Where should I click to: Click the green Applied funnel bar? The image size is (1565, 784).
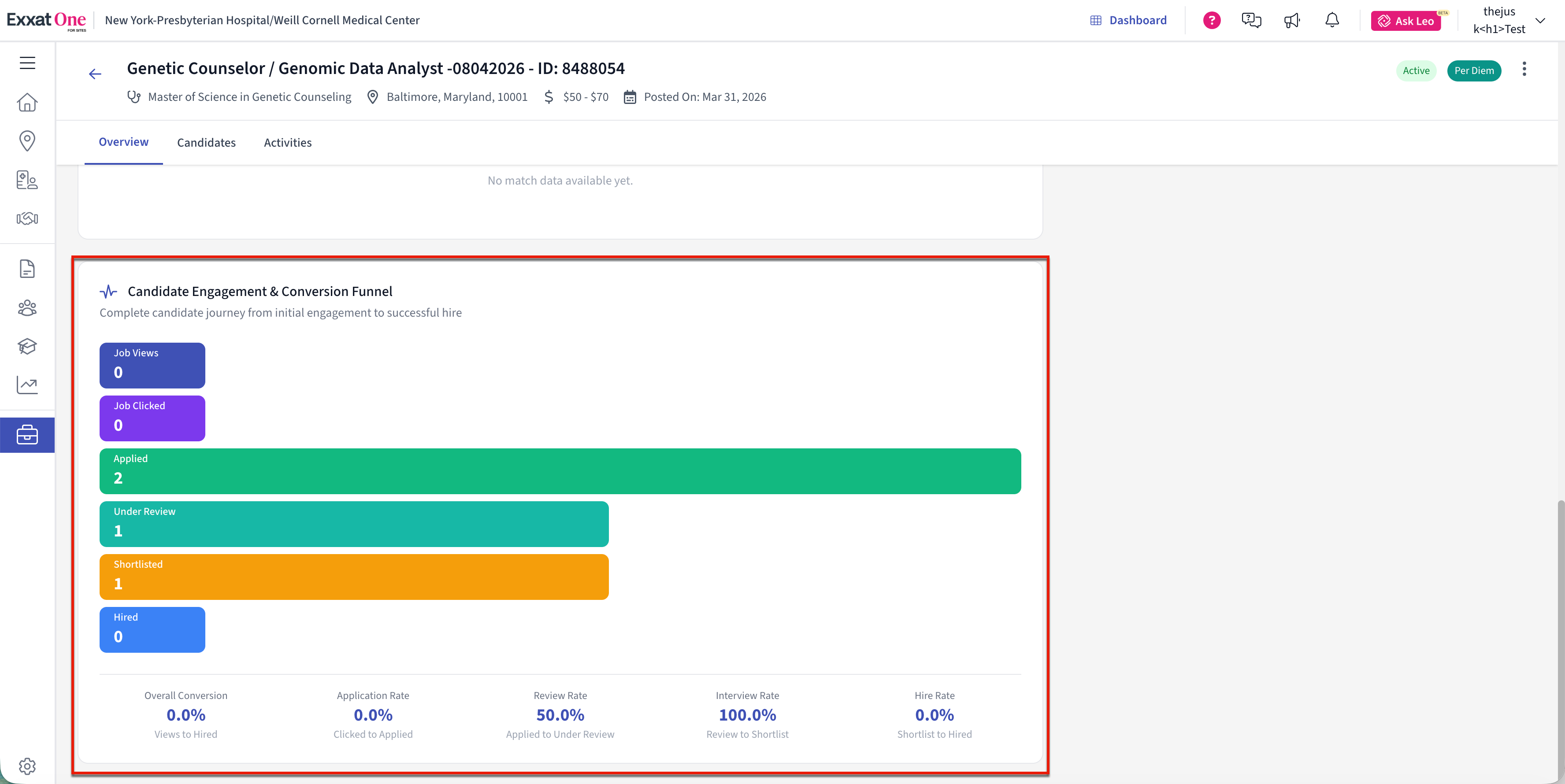[560, 471]
